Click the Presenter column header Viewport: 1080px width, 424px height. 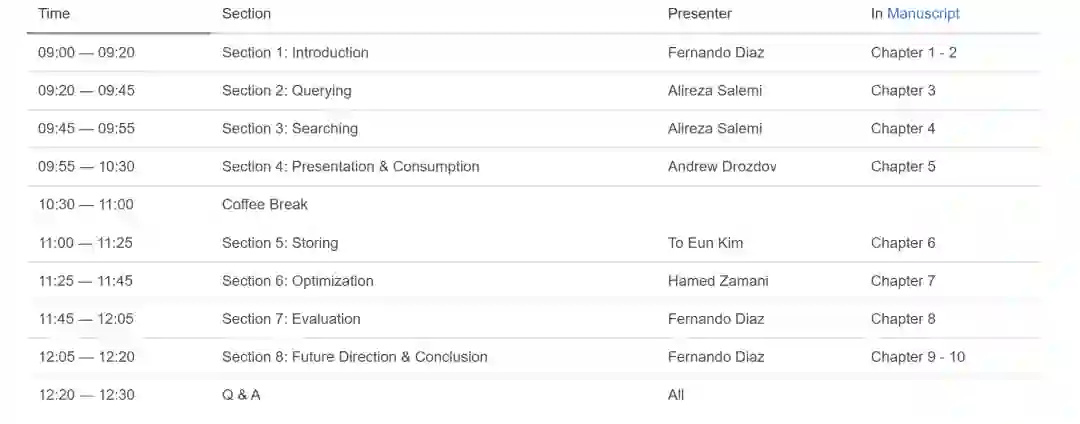pyautogui.click(x=700, y=14)
